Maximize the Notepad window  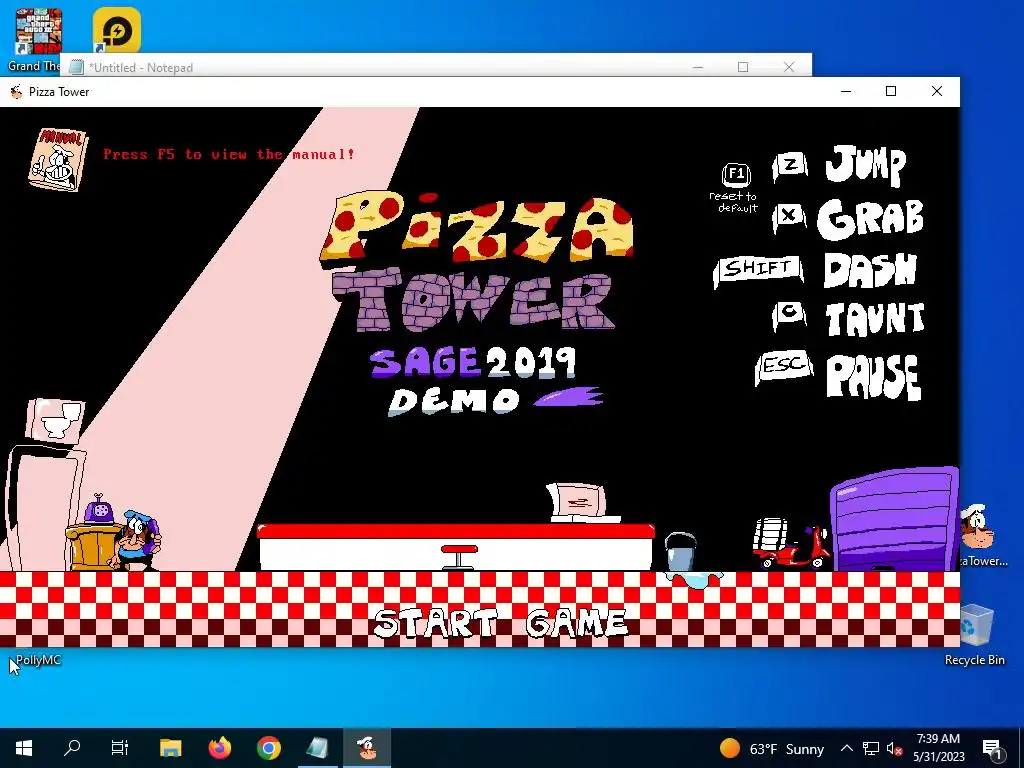click(743, 67)
